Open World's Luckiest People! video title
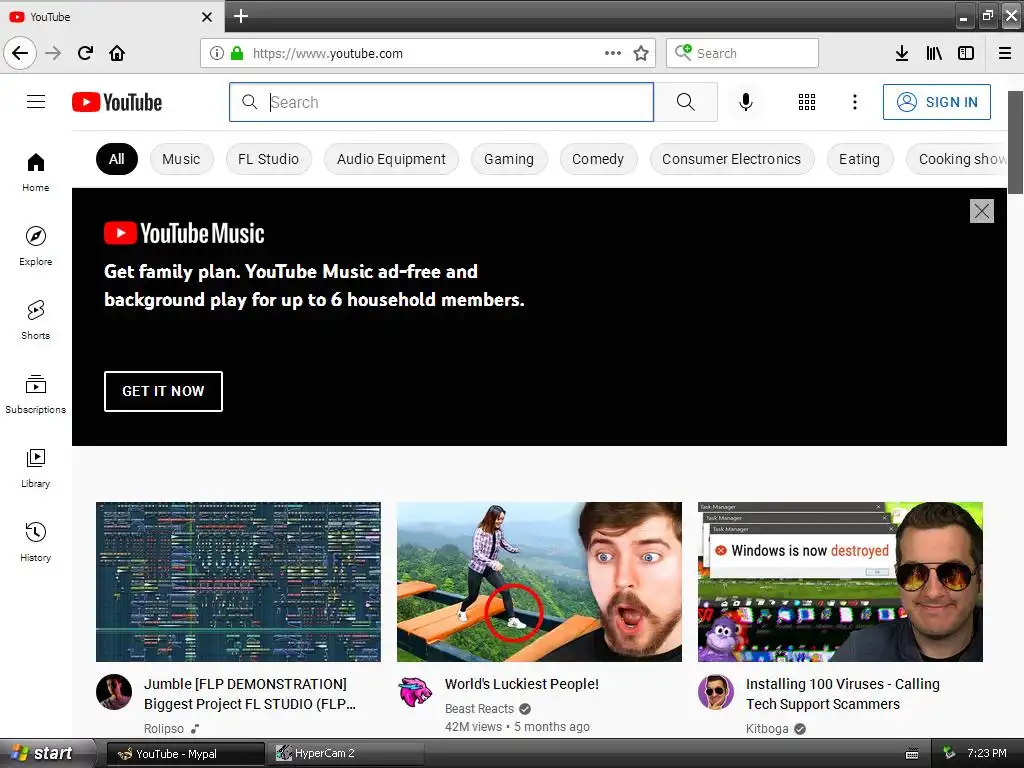The height and width of the screenshot is (768, 1024). point(522,684)
